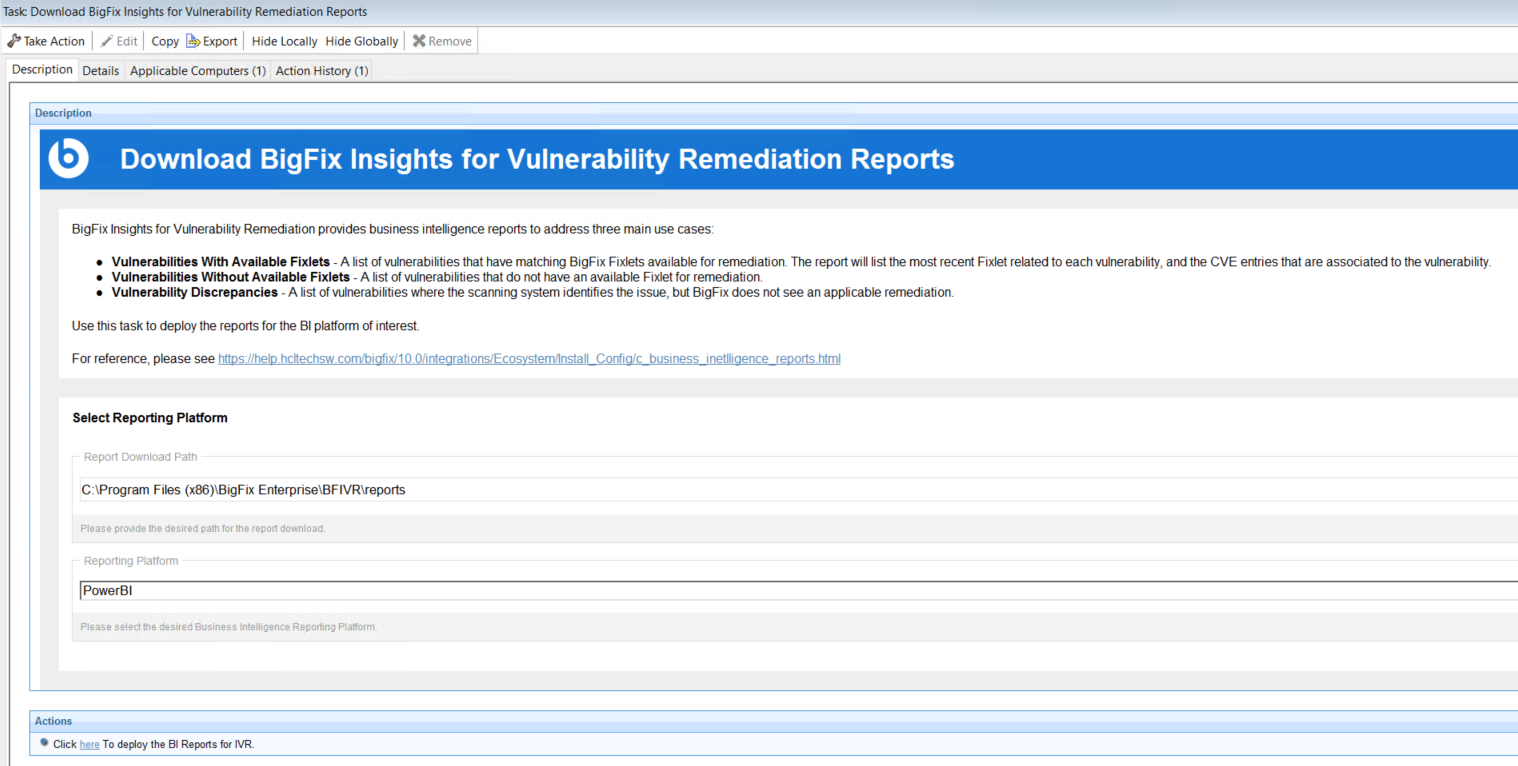The image size is (1518, 766).
Task: Open the Applicable Computers (1) tab
Action: pos(197,71)
